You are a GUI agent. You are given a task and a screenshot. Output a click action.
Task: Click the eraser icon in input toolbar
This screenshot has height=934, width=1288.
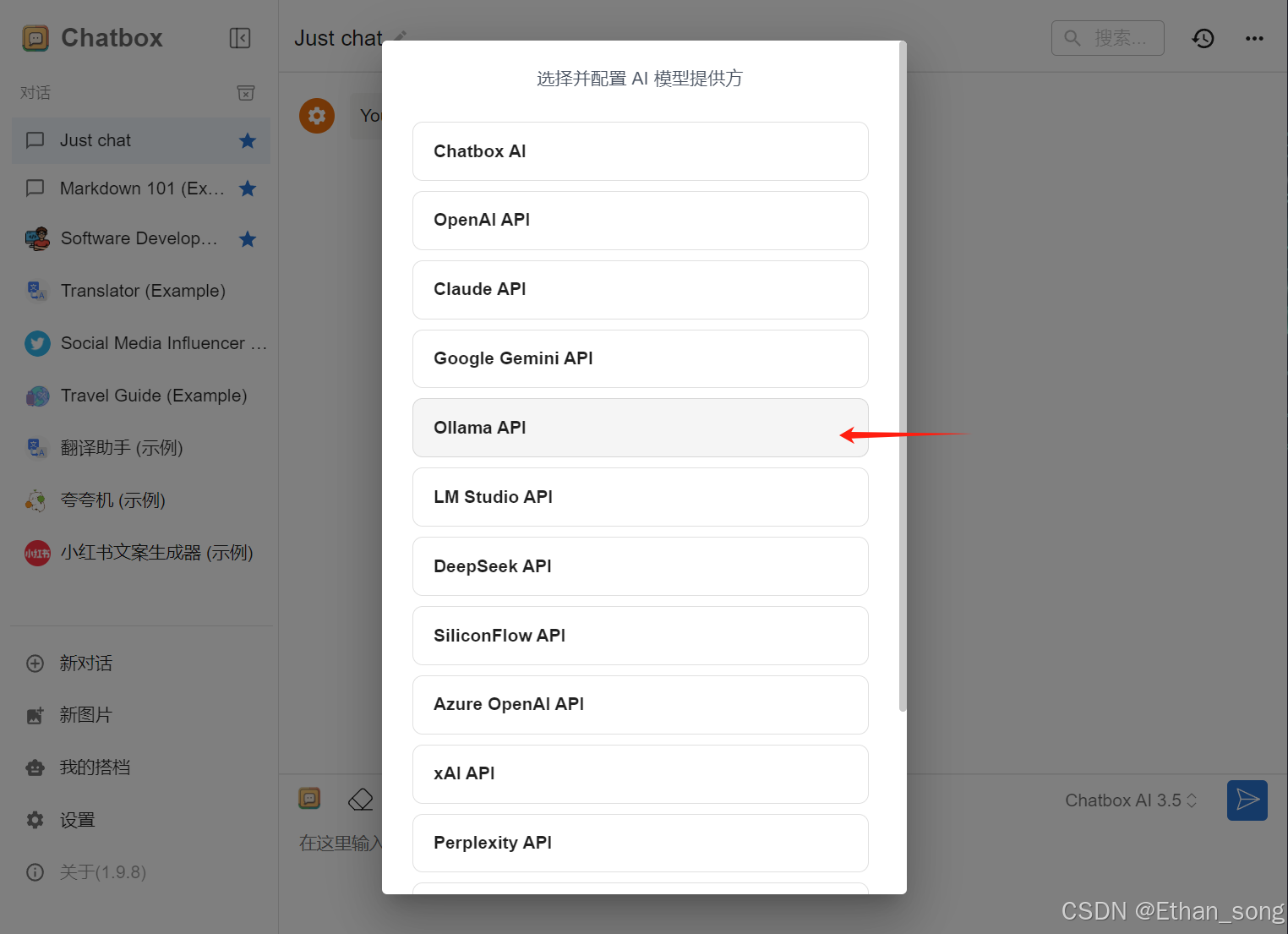click(361, 799)
